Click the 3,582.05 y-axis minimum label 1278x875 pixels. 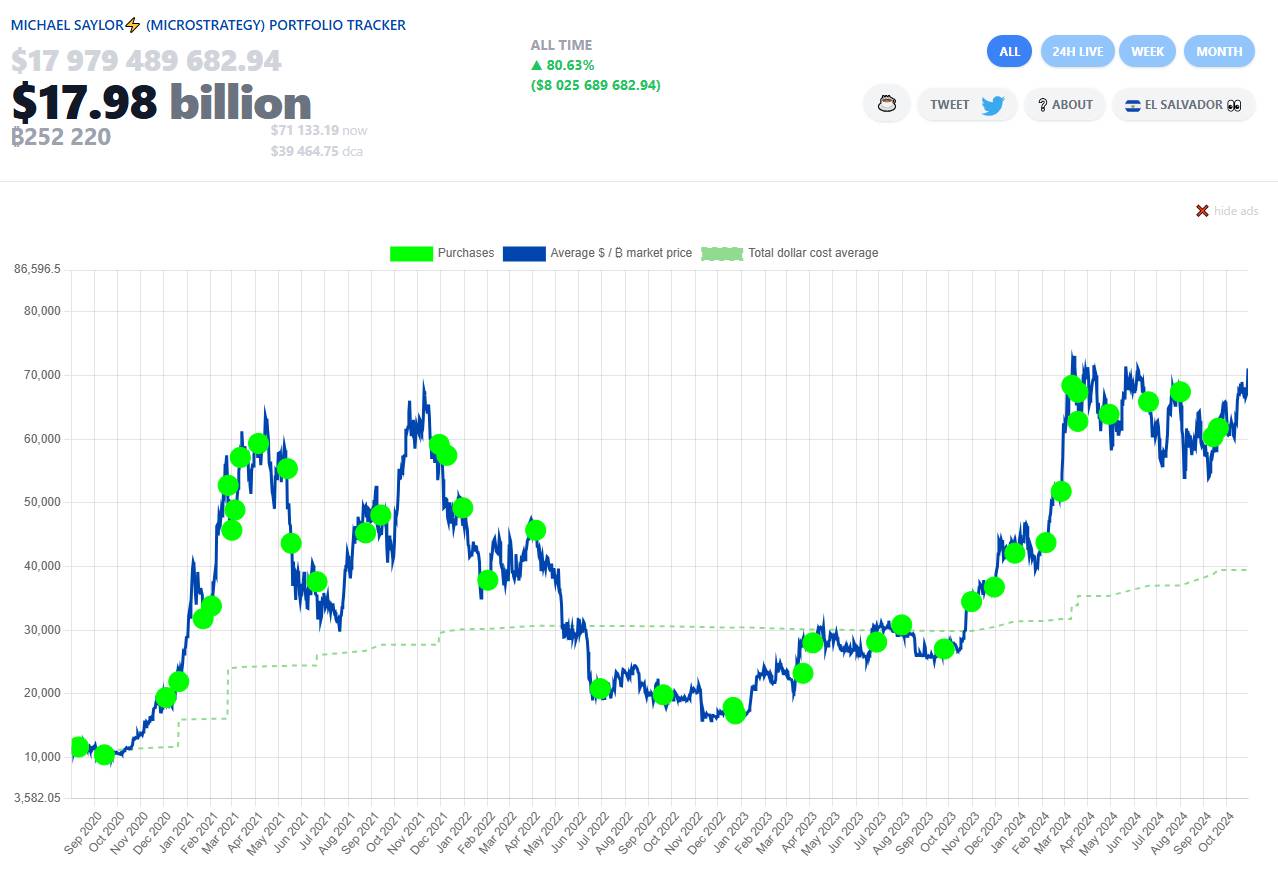click(38, 798)
